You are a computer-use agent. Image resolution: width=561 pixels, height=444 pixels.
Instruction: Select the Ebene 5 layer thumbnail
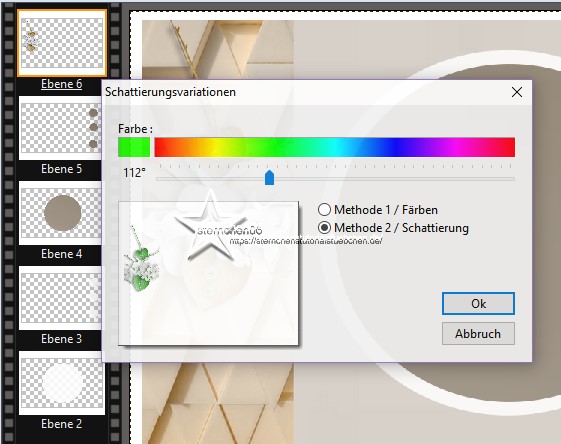coord(60,128)
